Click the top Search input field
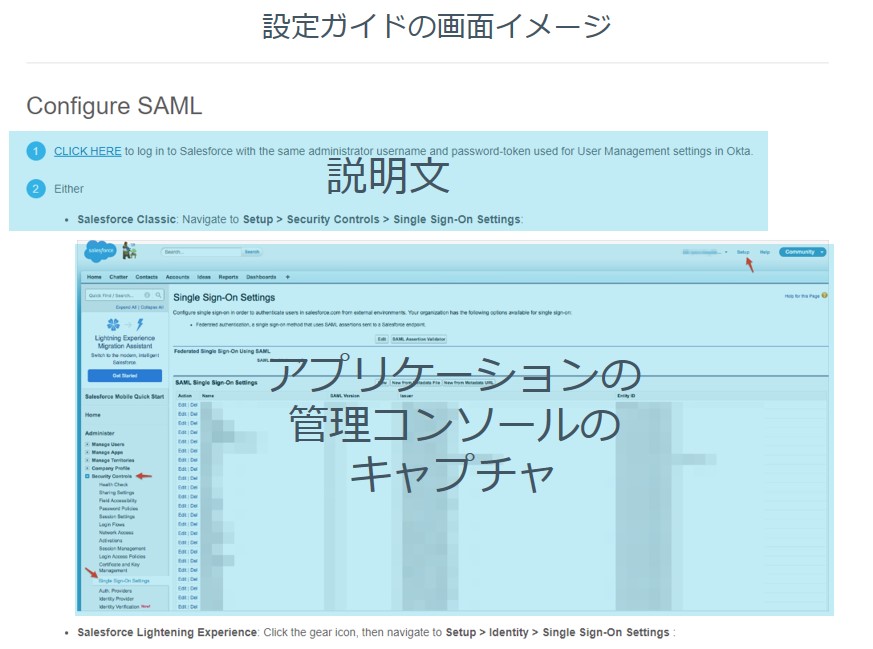The image size is (873, 649). (202, 252)
